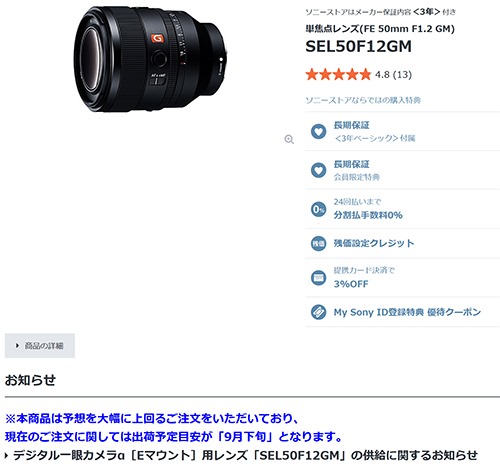Click the 残価 credit round icon
This screenshot has width=500, height=467.
coord(318,243)
